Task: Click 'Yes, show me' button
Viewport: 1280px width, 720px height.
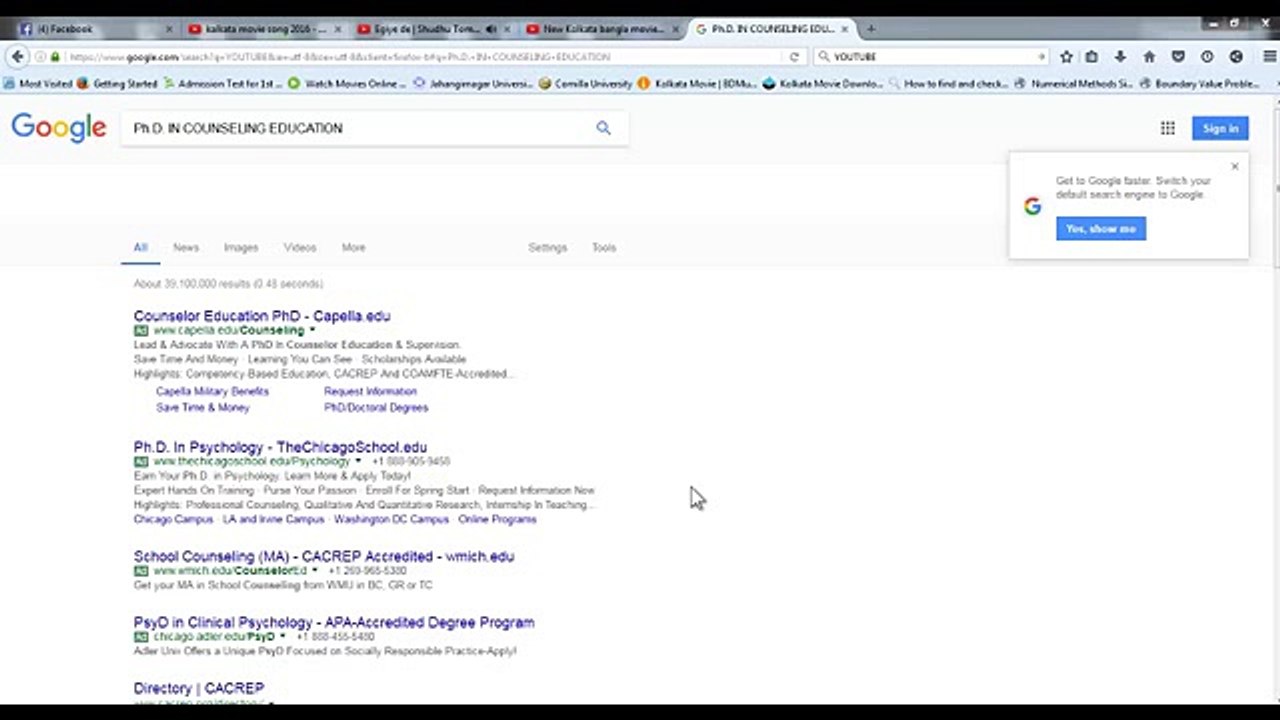Action: point(1101,229)
